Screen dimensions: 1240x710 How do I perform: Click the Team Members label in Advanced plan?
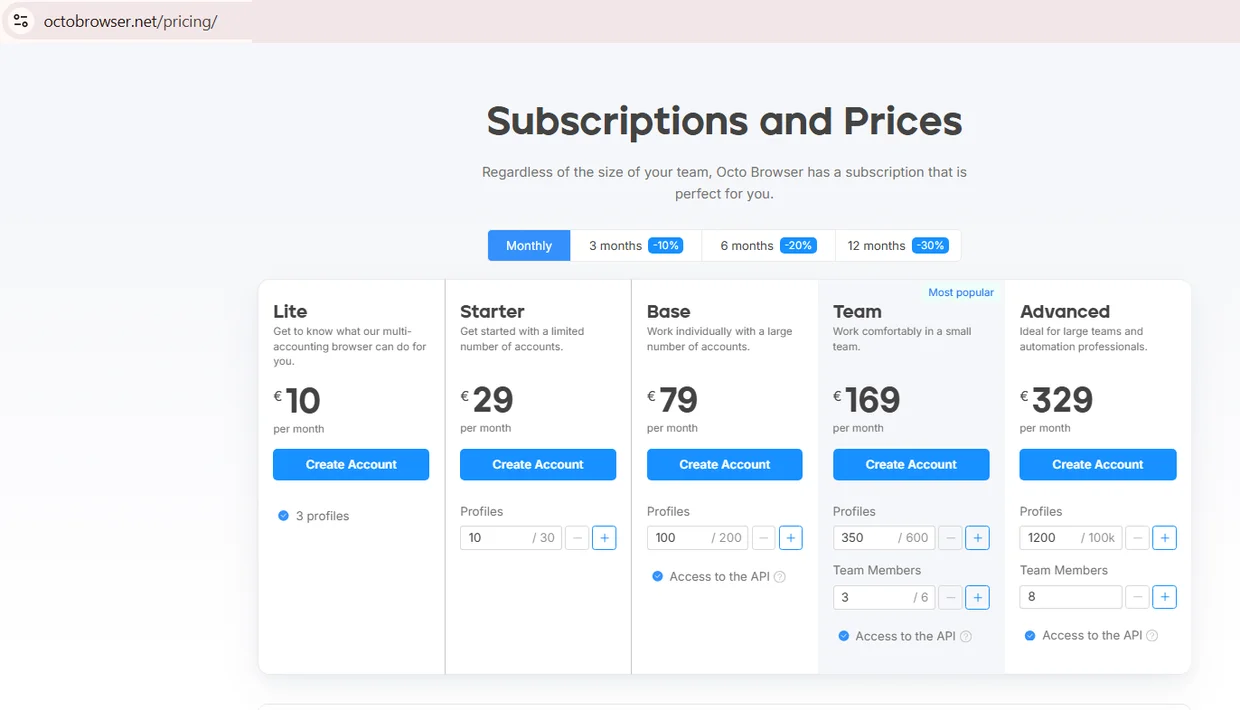(1064, 570)
